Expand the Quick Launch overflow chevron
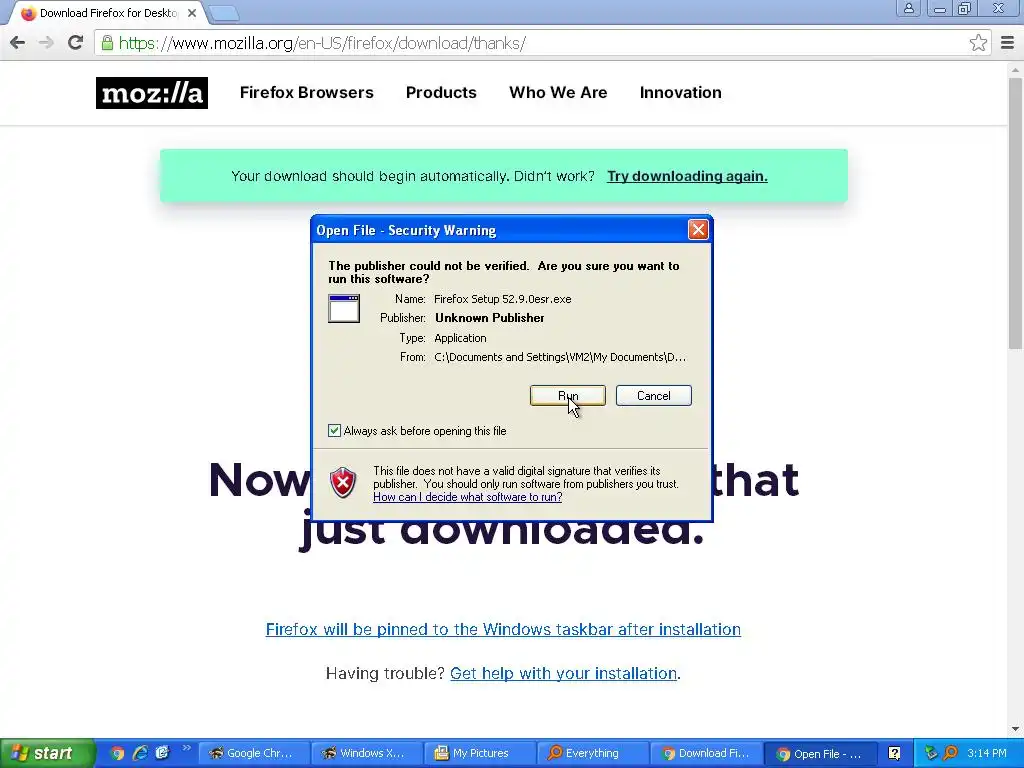Viewport: 1024px width, 768px height. point(187,748)
